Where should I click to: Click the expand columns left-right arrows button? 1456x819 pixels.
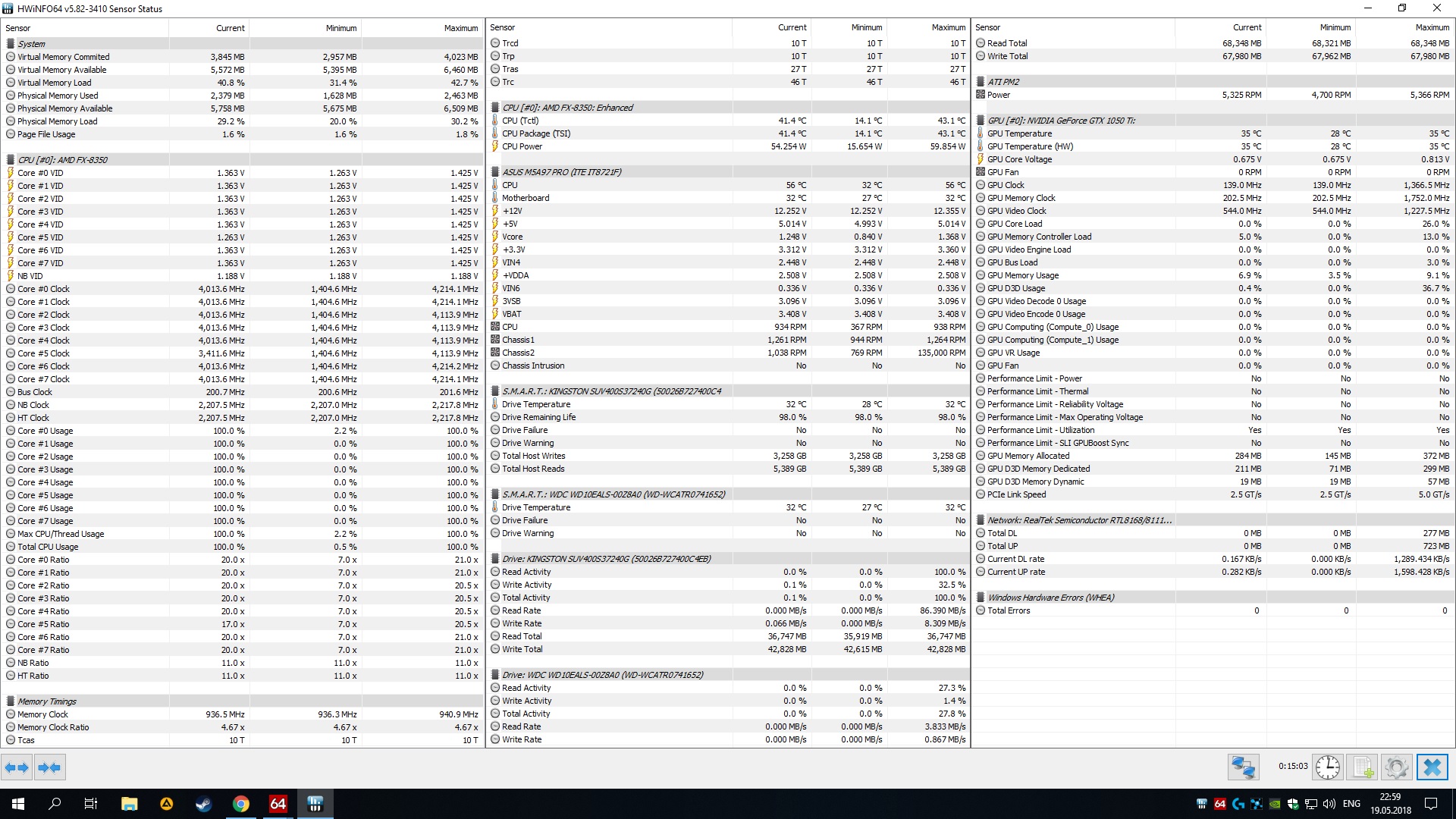pos(17,767)
